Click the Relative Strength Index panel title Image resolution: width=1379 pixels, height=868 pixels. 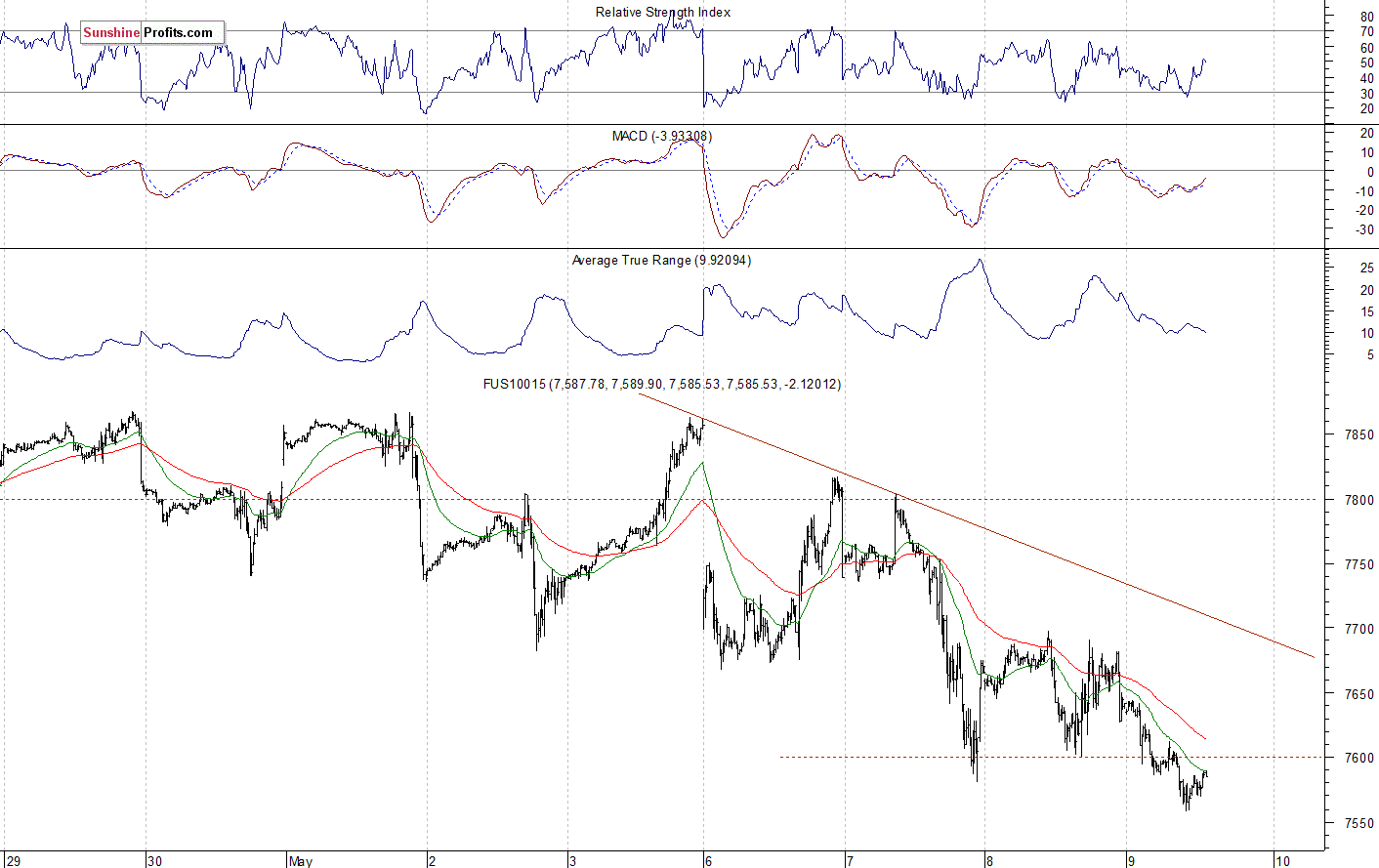point(663,13)
